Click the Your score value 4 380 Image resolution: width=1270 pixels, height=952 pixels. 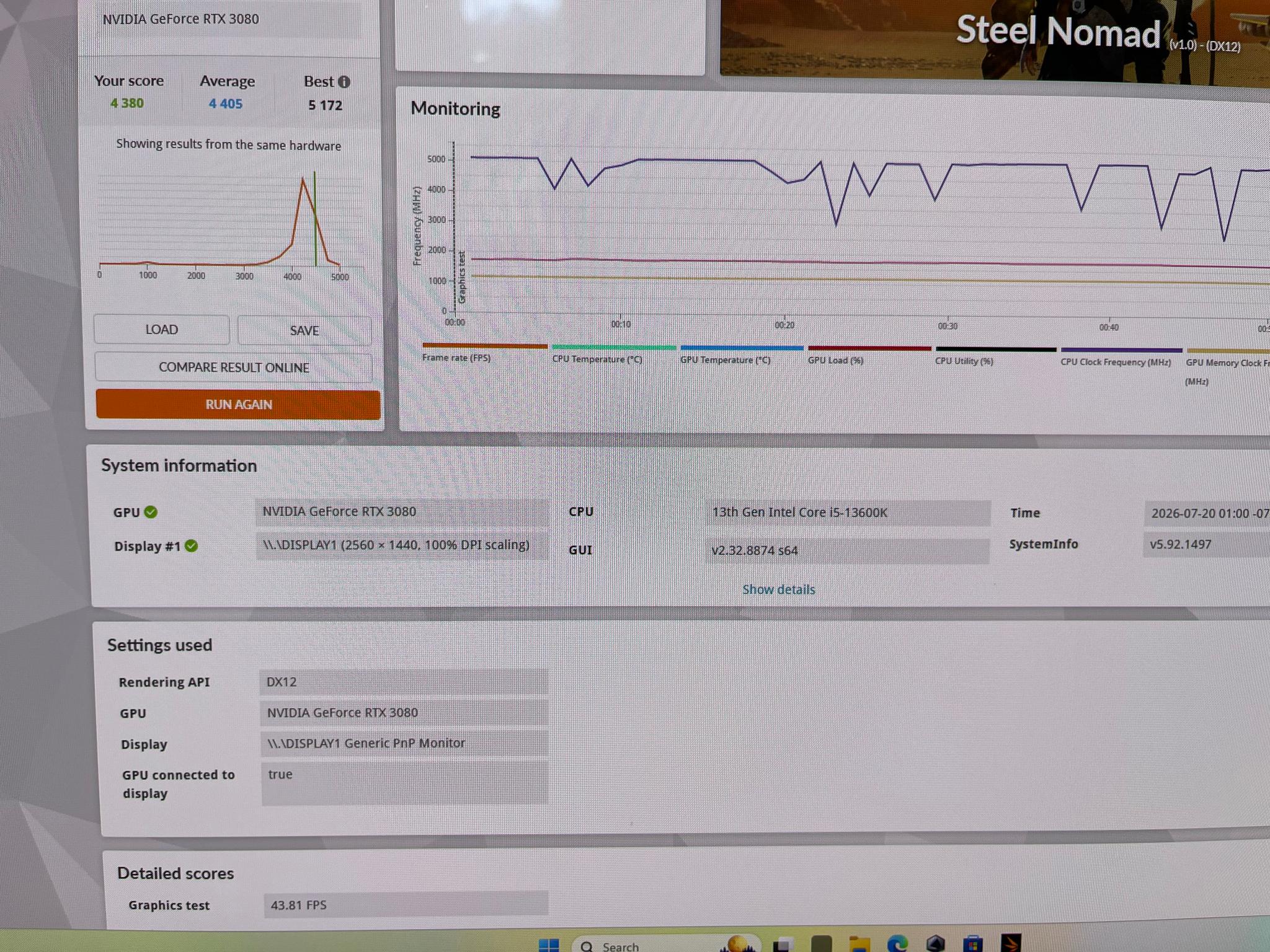[x=127, y=104]
